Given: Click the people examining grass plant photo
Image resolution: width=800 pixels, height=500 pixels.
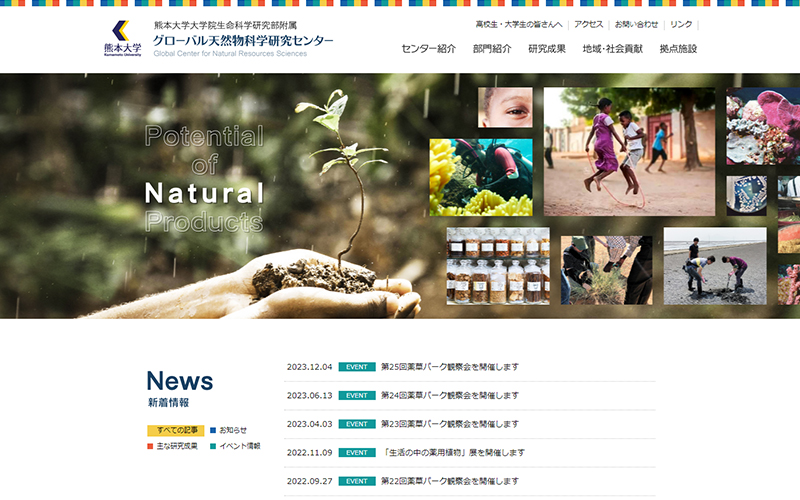Looking at the screenshot, I should tap(607, 270).
